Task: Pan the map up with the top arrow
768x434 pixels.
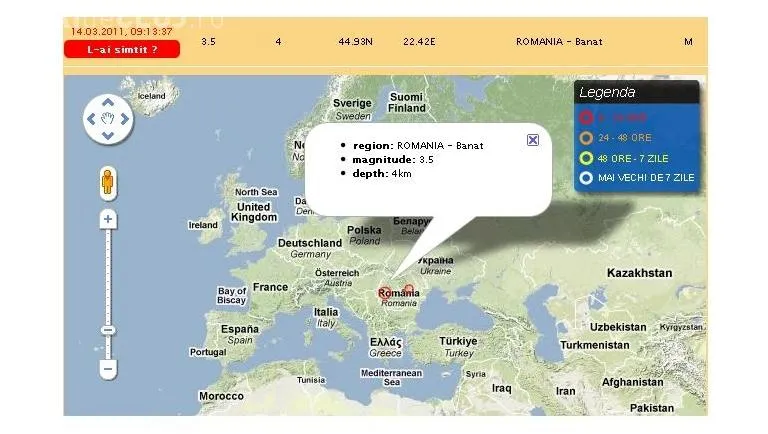Action: [x=108, y=104]
